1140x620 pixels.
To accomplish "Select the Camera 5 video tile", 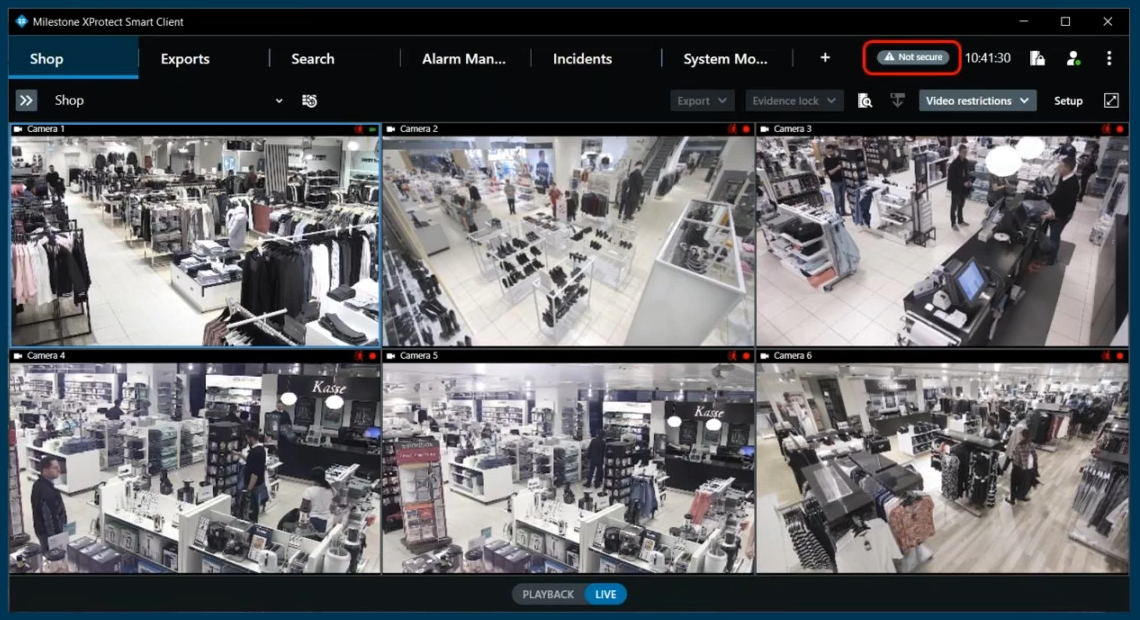I will click(567, 466).
